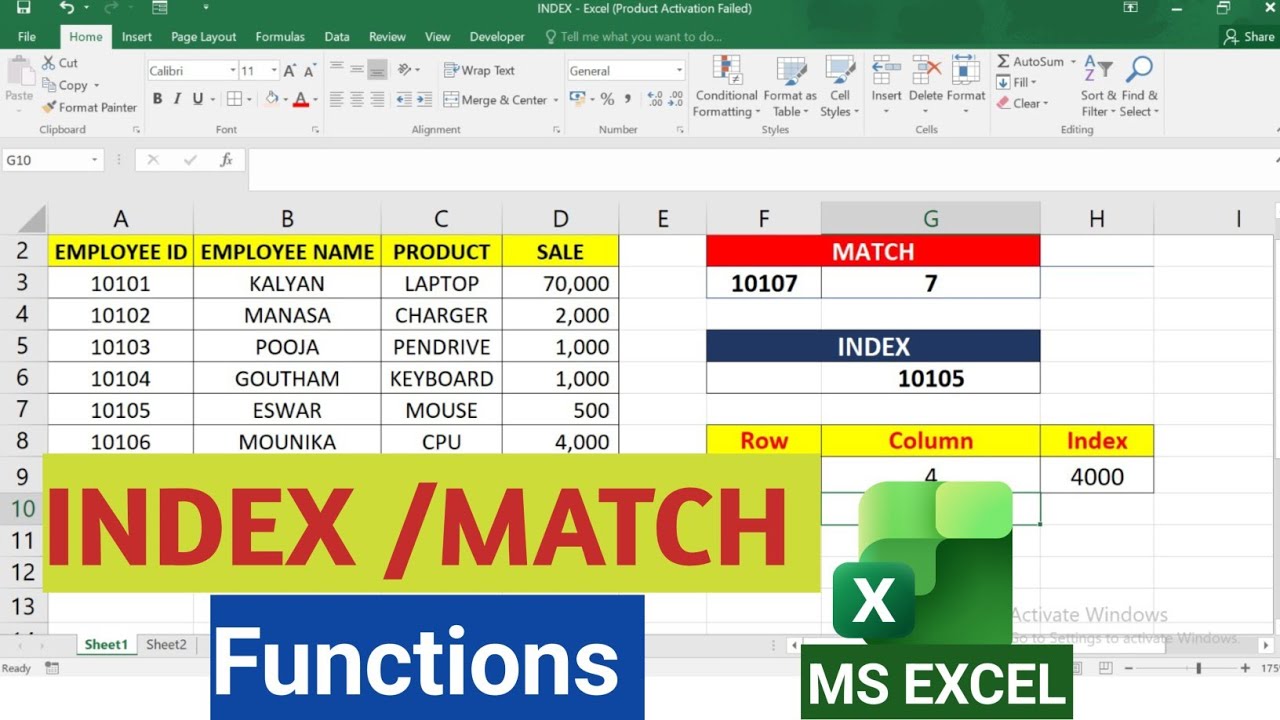The height and width of the screenshot is (720, 1280).
Task: Click Increase Font Size icon
Action: pyautogui.click(x=290, y=70)
